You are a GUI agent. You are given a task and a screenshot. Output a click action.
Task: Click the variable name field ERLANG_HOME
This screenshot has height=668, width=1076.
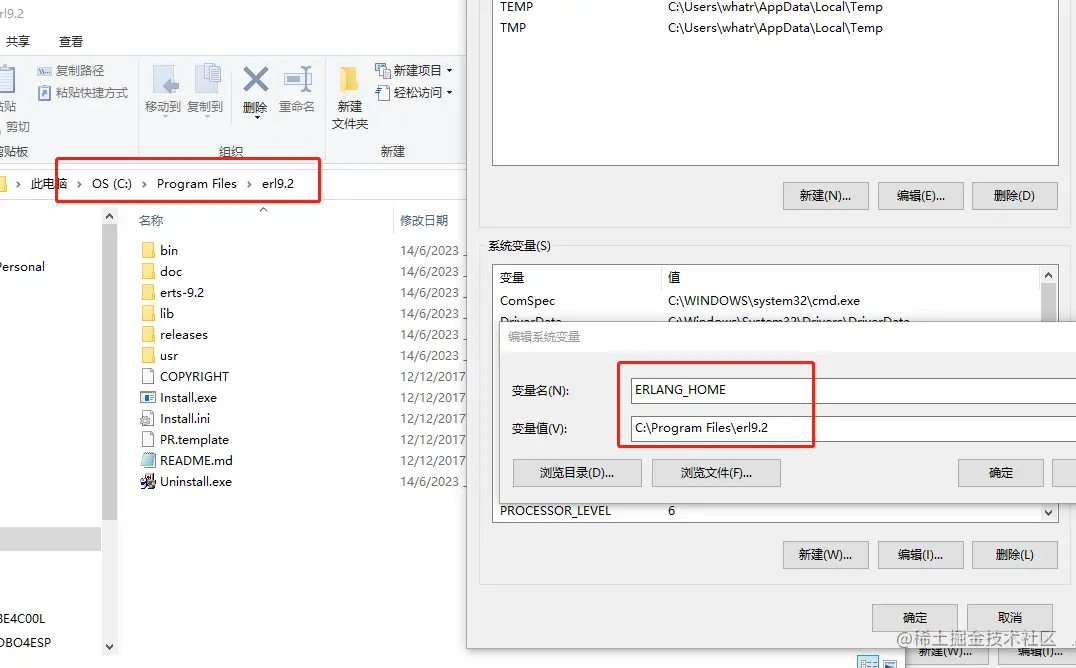coord(853,390)
